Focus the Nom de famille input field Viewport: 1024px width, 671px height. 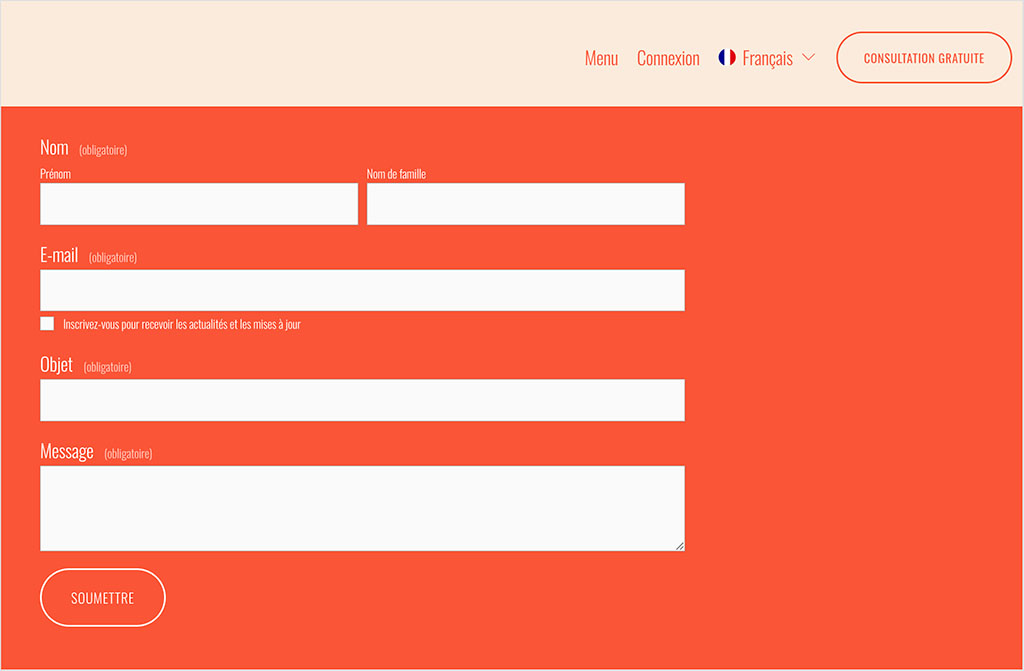tap(525, 203)
